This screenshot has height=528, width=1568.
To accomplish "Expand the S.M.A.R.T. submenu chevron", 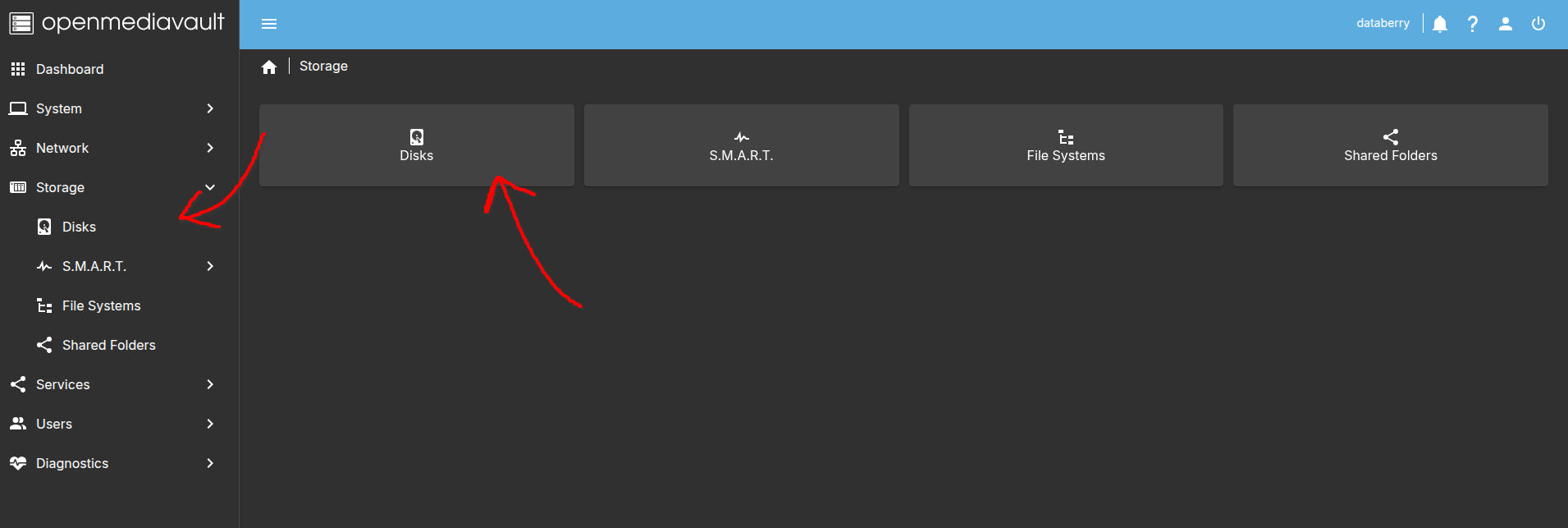I will pos(210,266).
